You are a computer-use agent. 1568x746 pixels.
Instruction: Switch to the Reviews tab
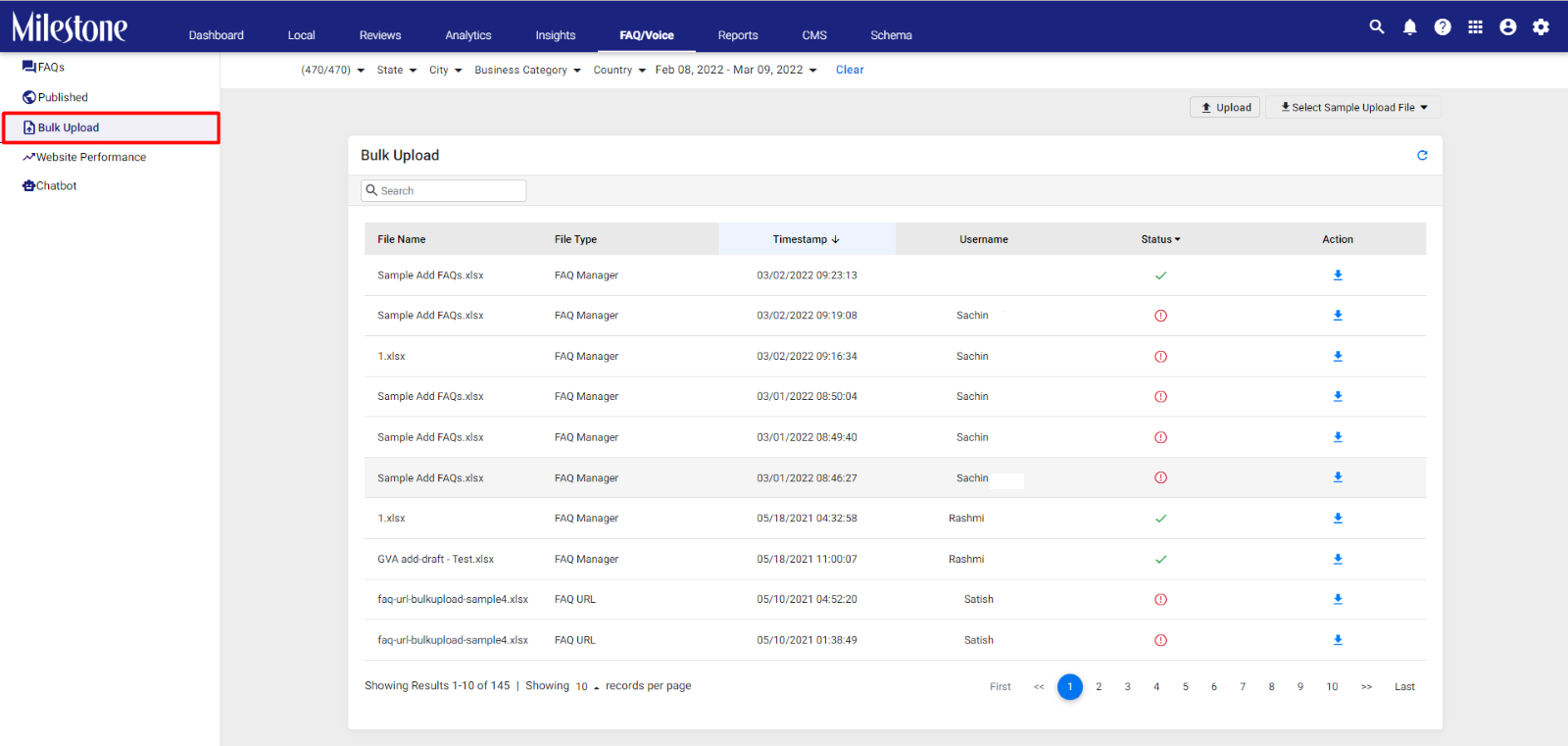coord(380,35)
